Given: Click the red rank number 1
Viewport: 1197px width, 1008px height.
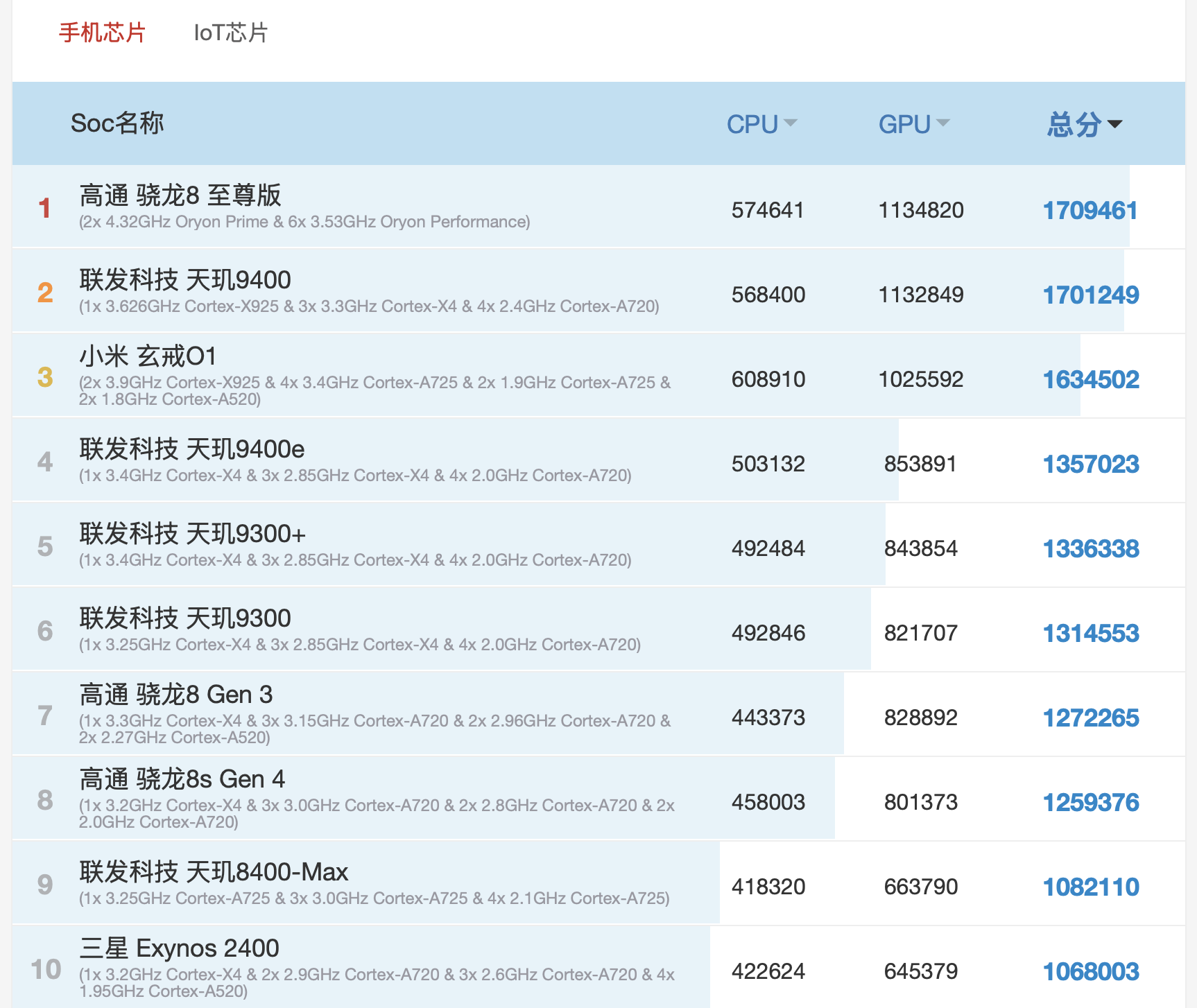Looking at the screenshot, I should 45,208.
